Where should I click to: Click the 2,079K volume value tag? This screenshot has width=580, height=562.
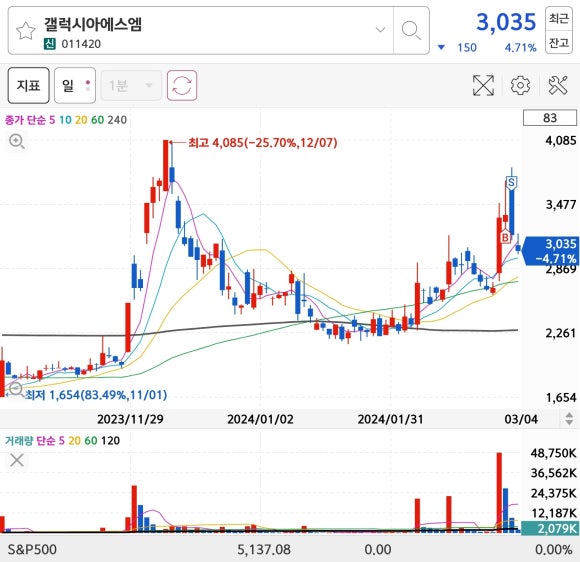coord(550,528)
